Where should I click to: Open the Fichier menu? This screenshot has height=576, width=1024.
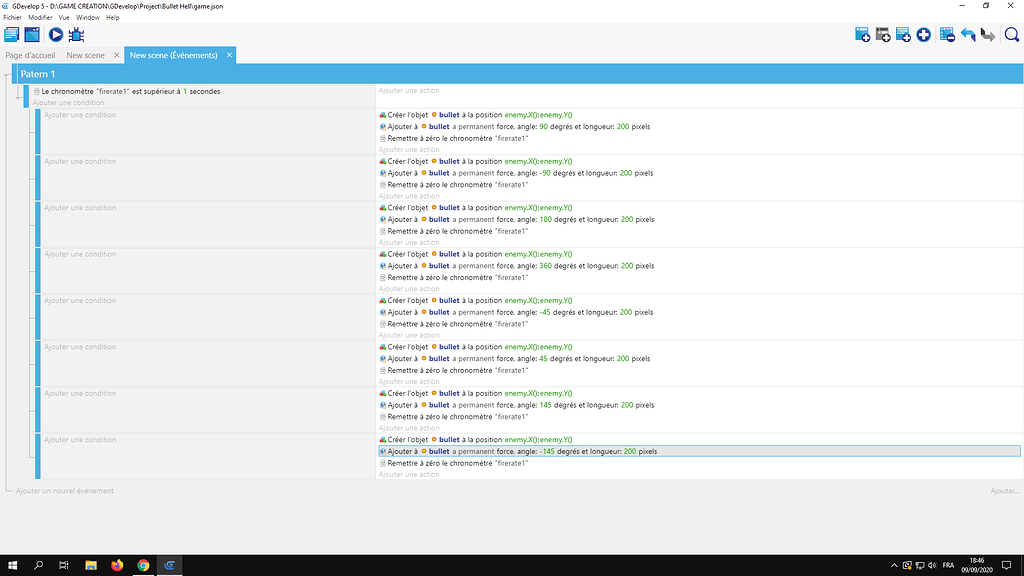pyautogui.click(x=12, y=18)
